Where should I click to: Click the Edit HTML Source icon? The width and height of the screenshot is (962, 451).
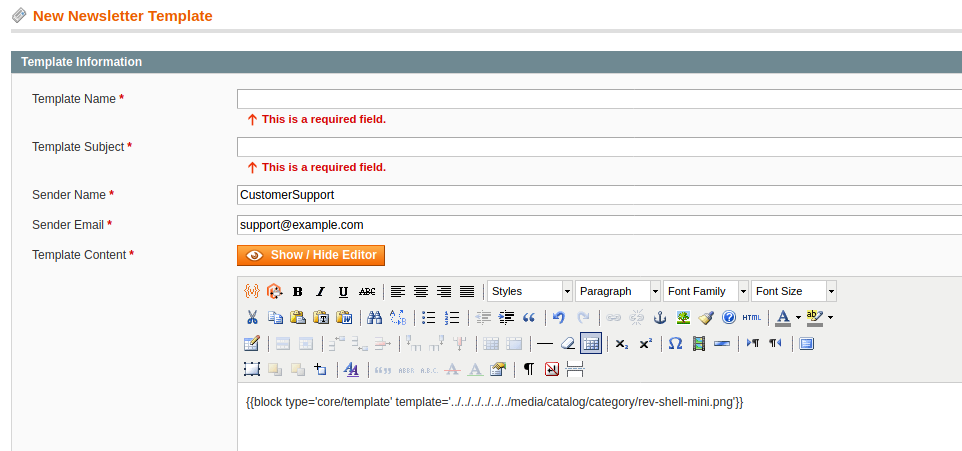[752, 318]
